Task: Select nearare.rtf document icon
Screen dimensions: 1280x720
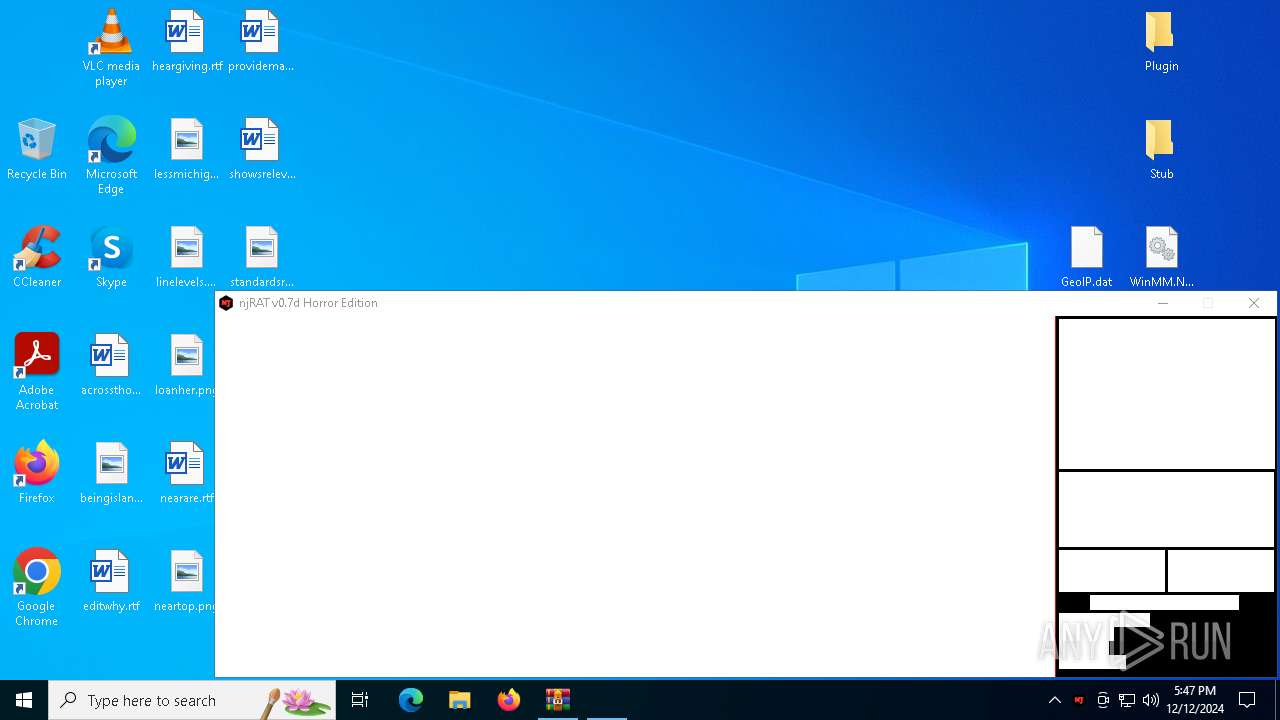Action: coord(186,473)
